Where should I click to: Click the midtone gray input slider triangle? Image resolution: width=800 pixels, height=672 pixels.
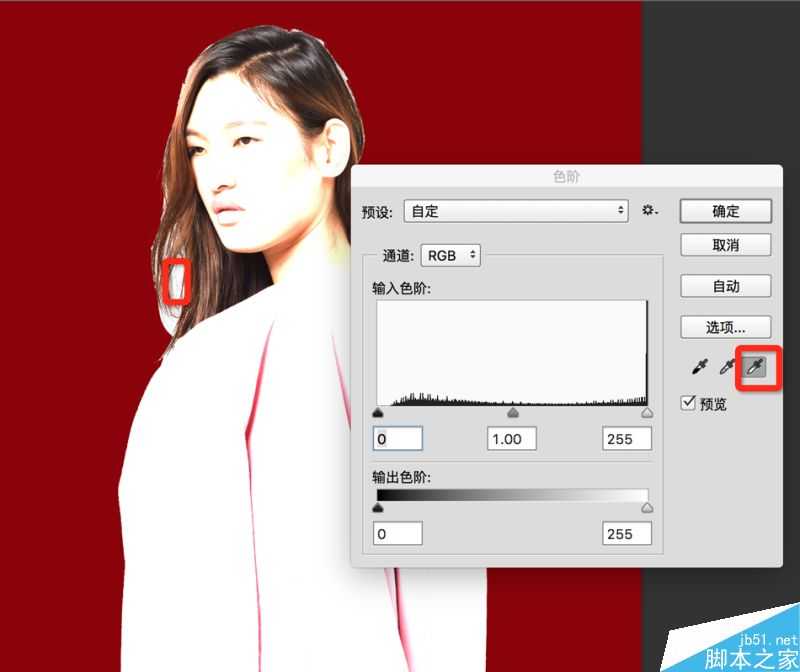513,411
